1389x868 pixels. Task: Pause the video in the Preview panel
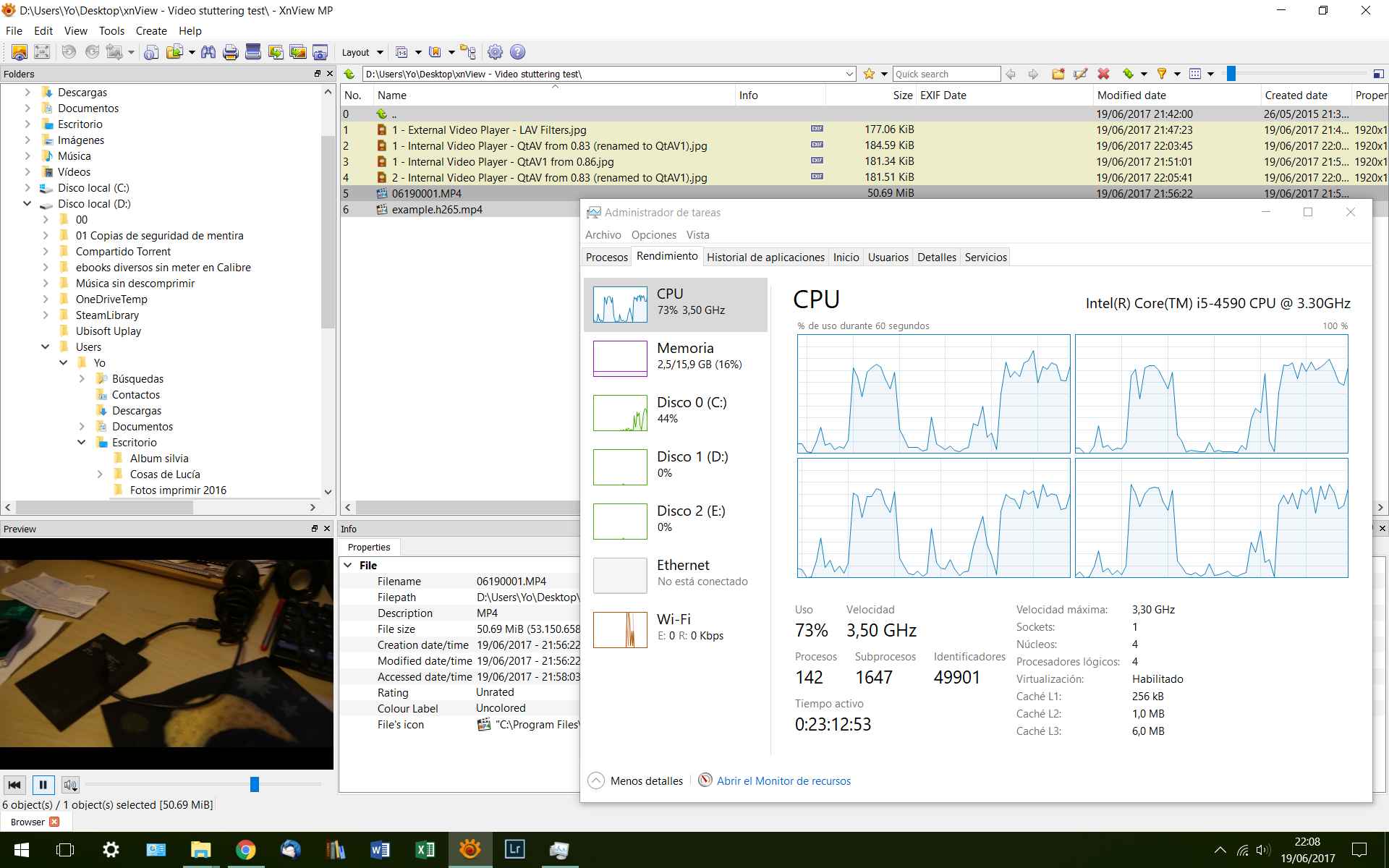pyautogui.click(x=43, y=785)
